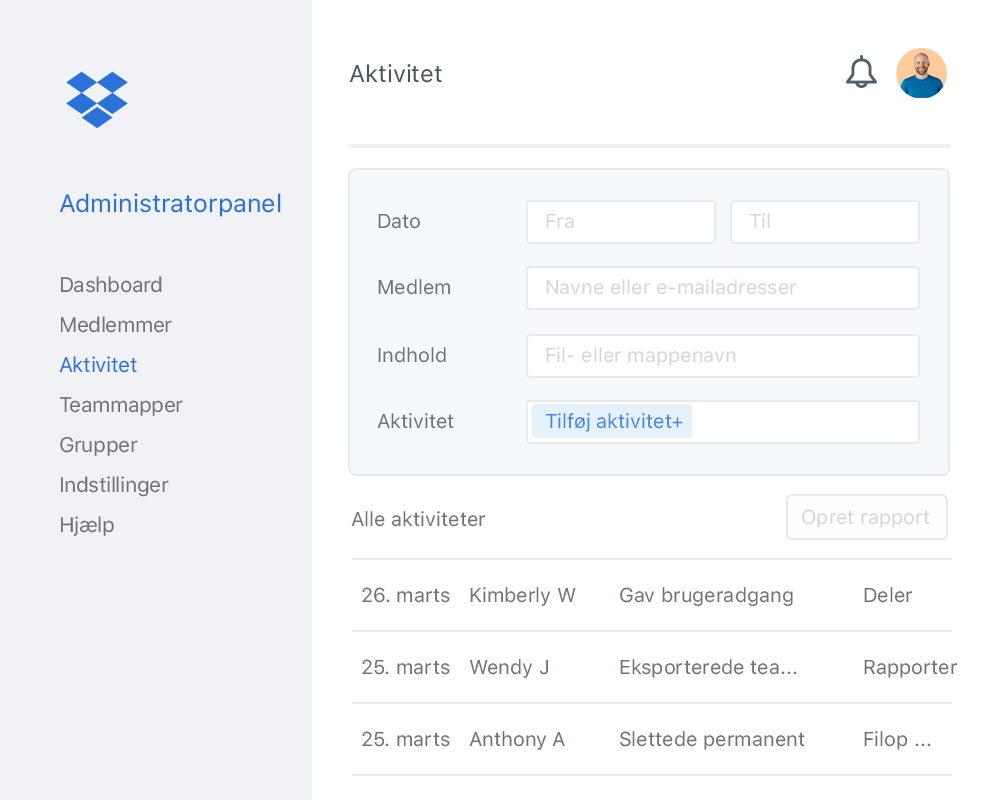Click the Fil- eller mappenavn field
Image resolution: width=990 pixels, height=800 pixels.
[x=723, y=356]
